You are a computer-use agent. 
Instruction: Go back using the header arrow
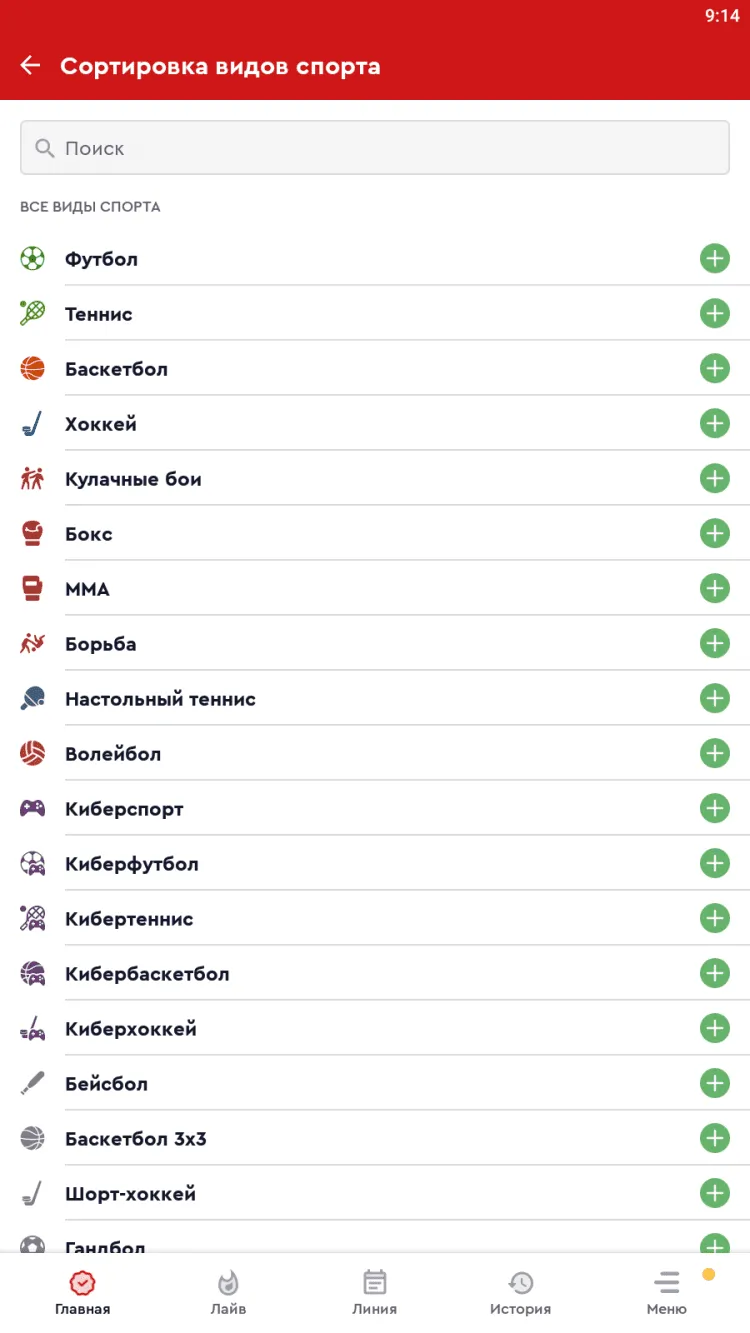30,66
